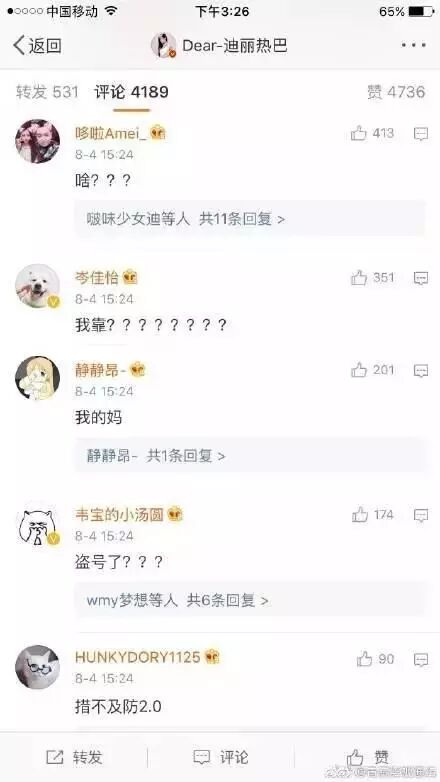Open HUNKYDORY1125 username link

137,657
